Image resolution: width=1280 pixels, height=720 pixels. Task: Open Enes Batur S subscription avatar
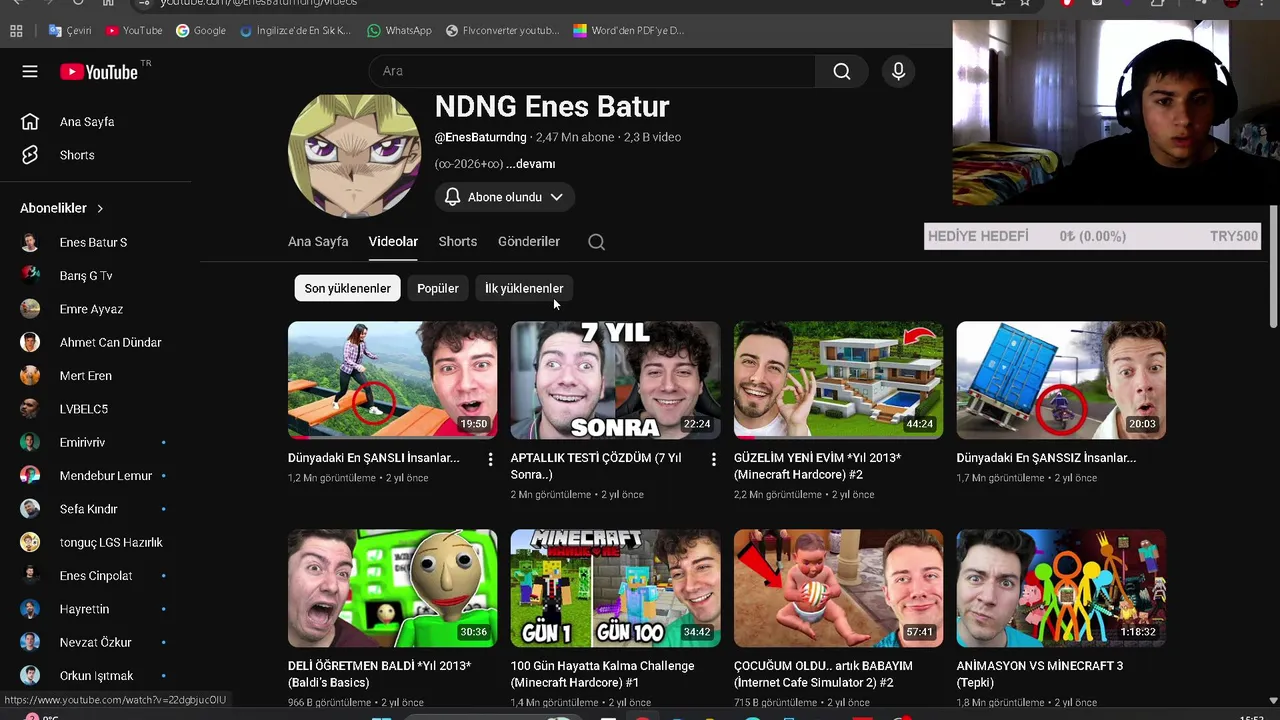tap(30, 242)
